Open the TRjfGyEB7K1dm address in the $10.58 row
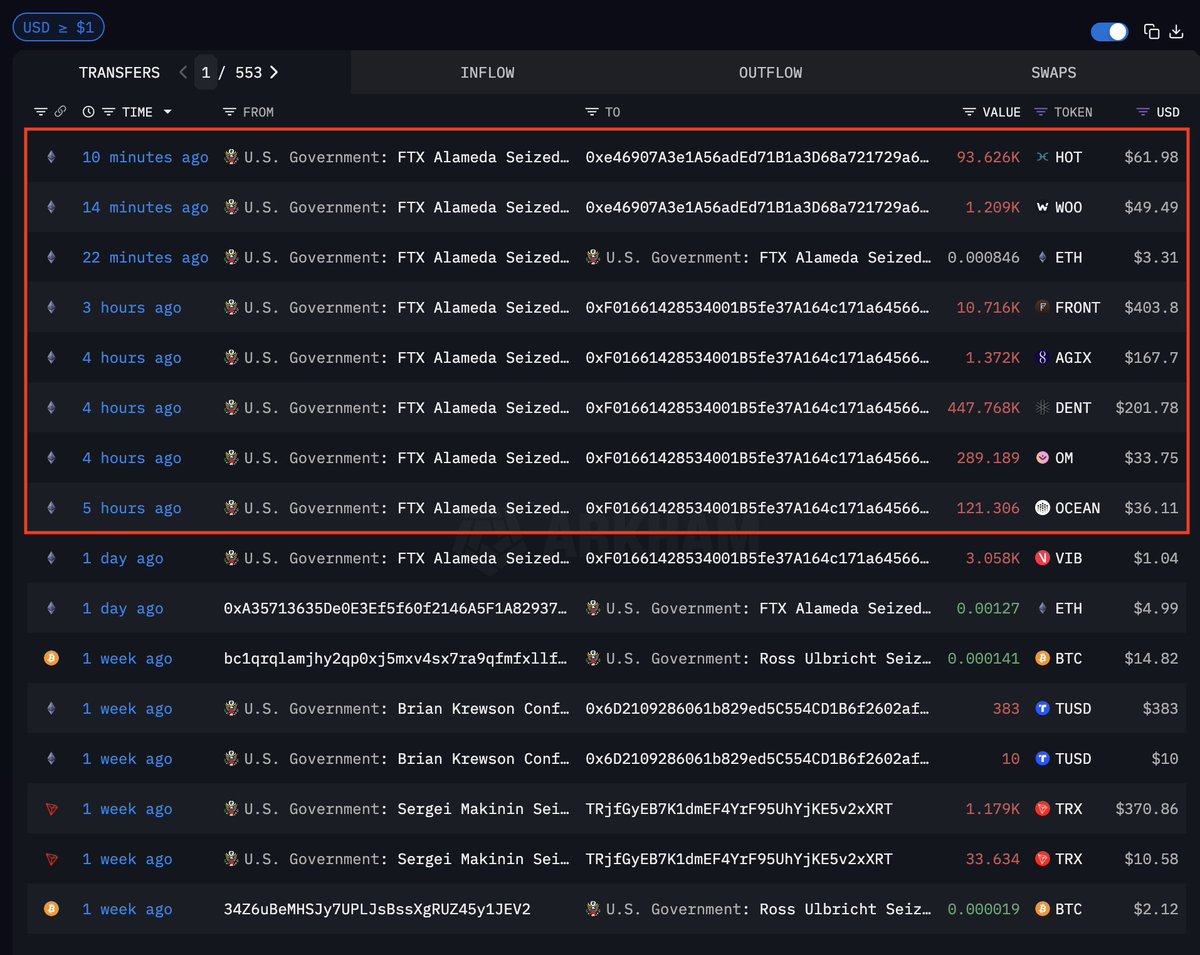This screenshot has width=1200, height=955. point(739,858)
